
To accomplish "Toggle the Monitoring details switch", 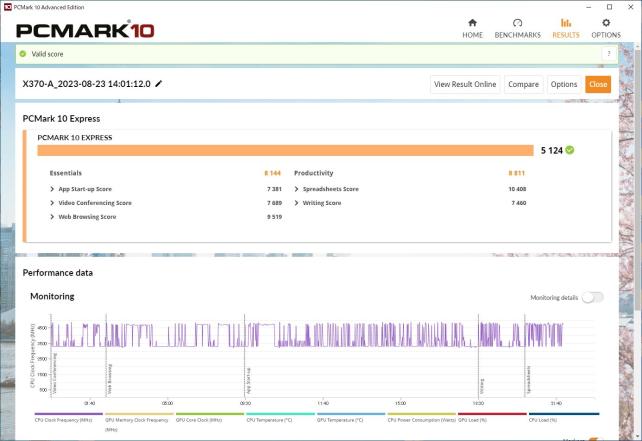I will point(593,298).
